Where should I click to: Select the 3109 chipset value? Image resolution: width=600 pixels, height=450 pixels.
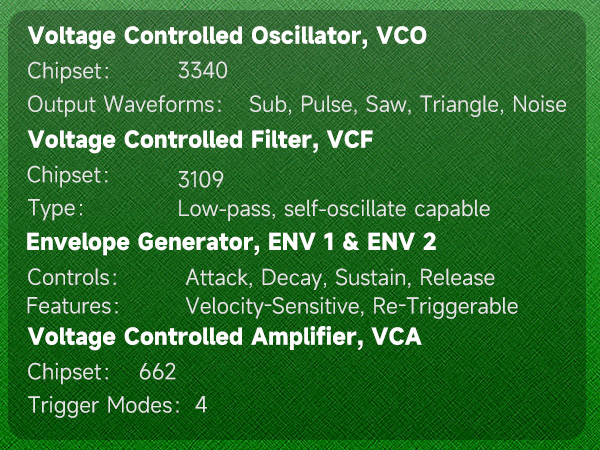click(x=200, y=180)
